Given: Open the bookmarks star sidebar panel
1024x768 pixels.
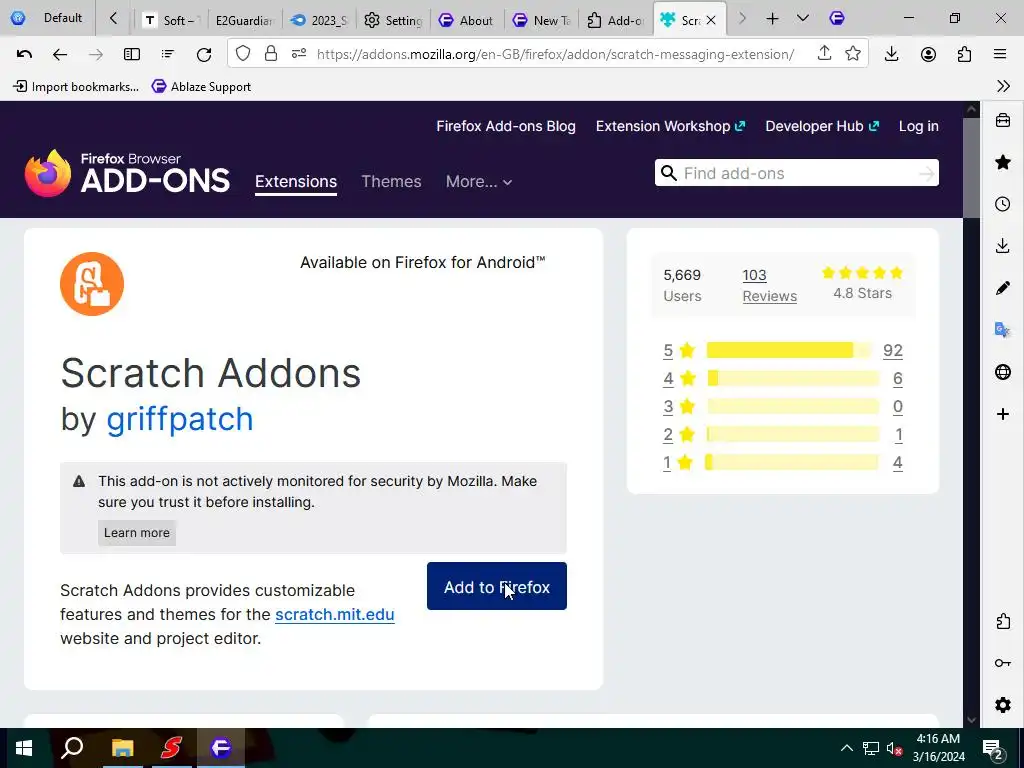Looking at the screenshot, I should [x=1003, y=162].
